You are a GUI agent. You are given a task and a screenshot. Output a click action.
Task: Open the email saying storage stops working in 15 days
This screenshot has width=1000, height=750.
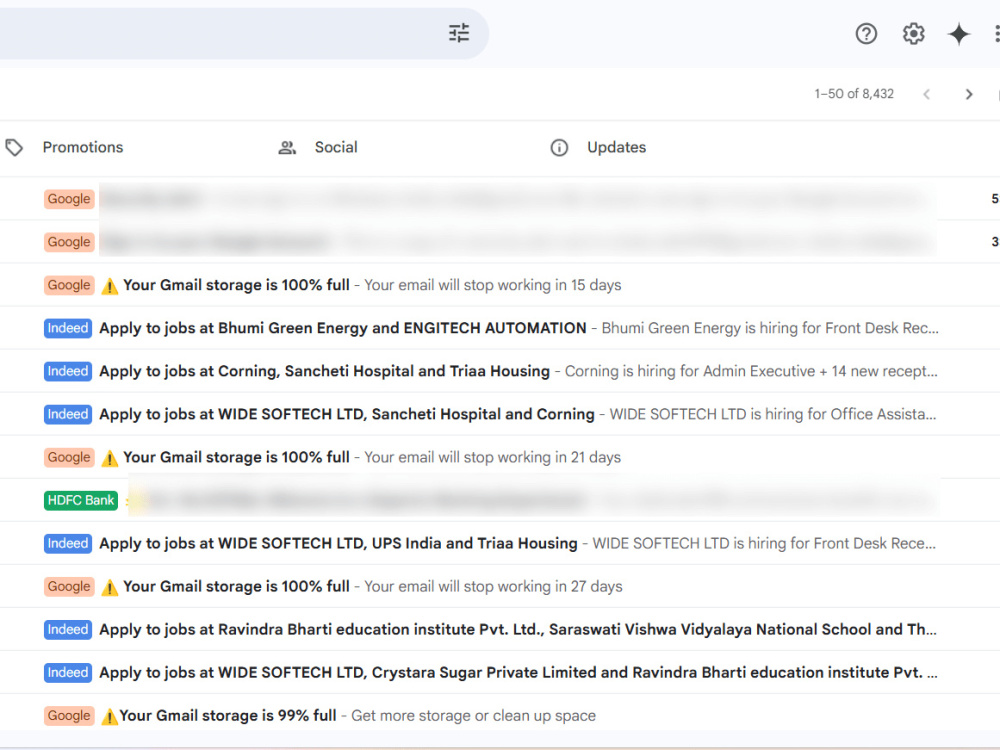500,284
